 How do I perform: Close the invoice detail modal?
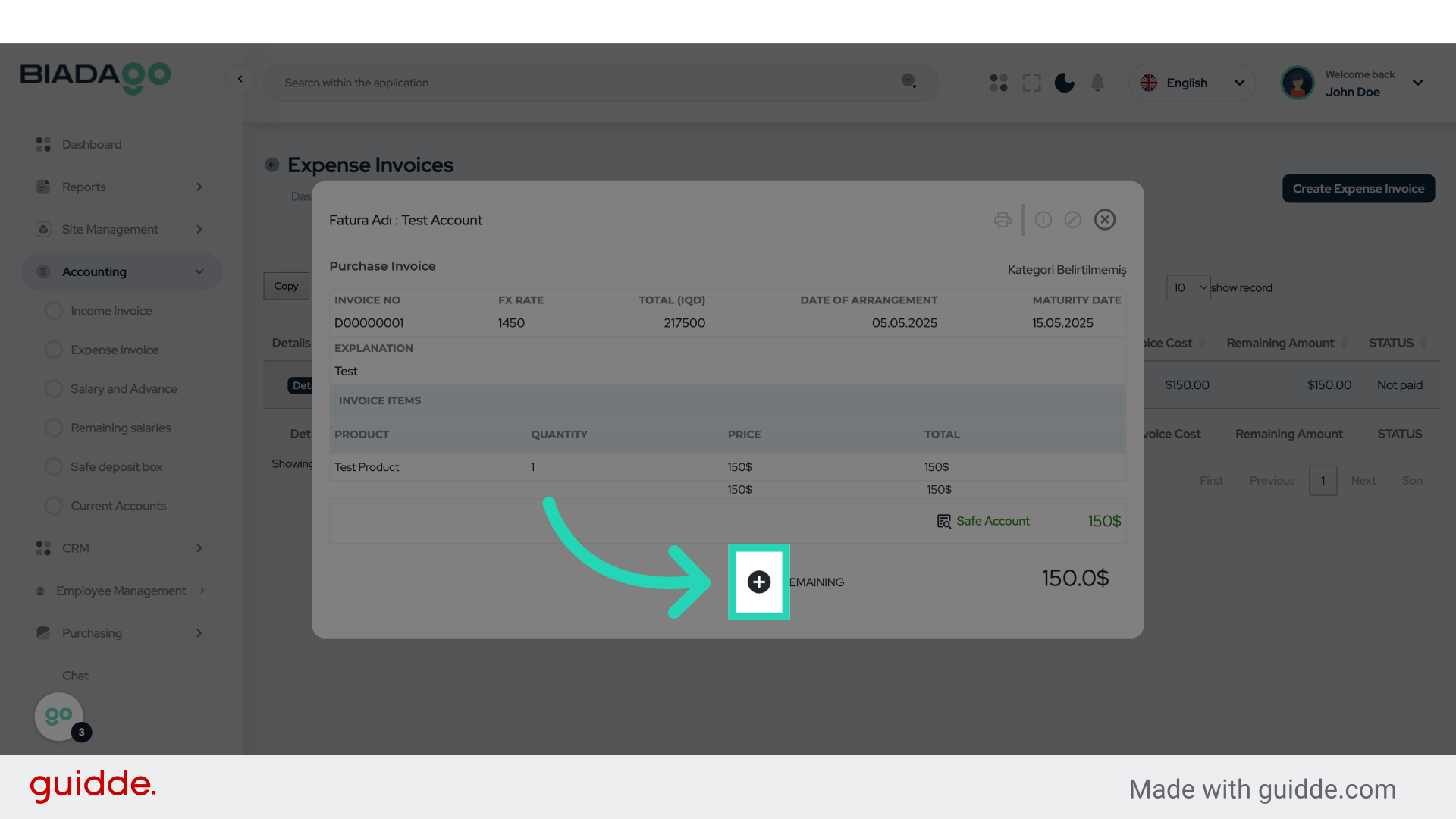pos(1104,220)
